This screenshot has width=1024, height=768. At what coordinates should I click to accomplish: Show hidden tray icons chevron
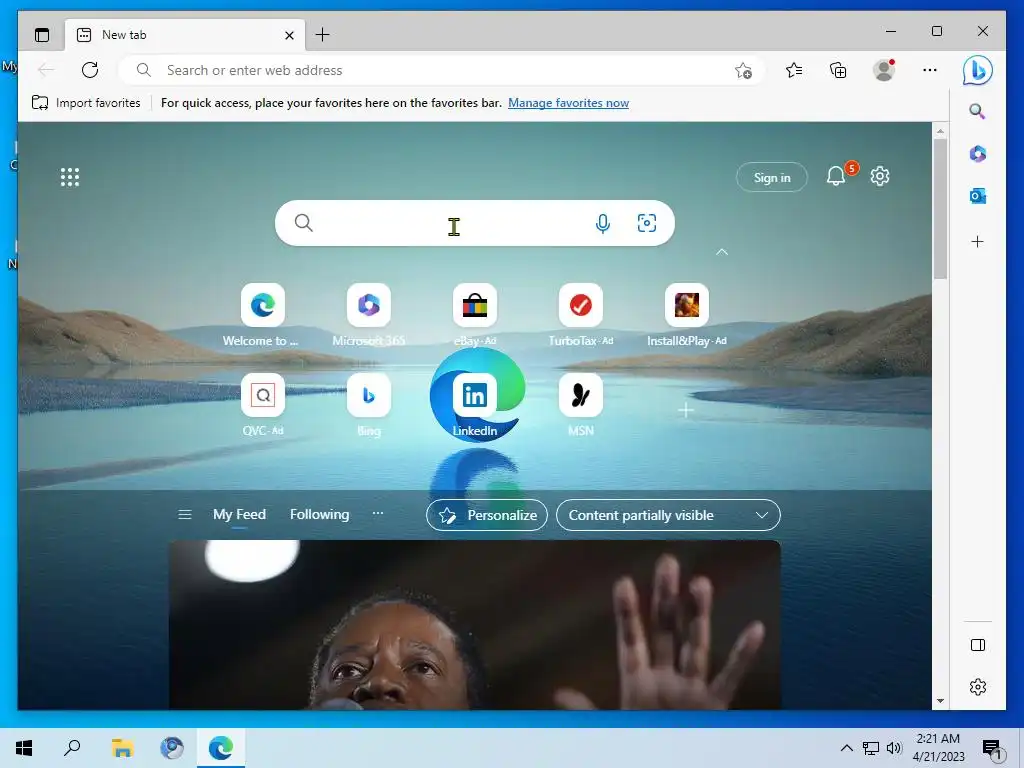point(846,748)
